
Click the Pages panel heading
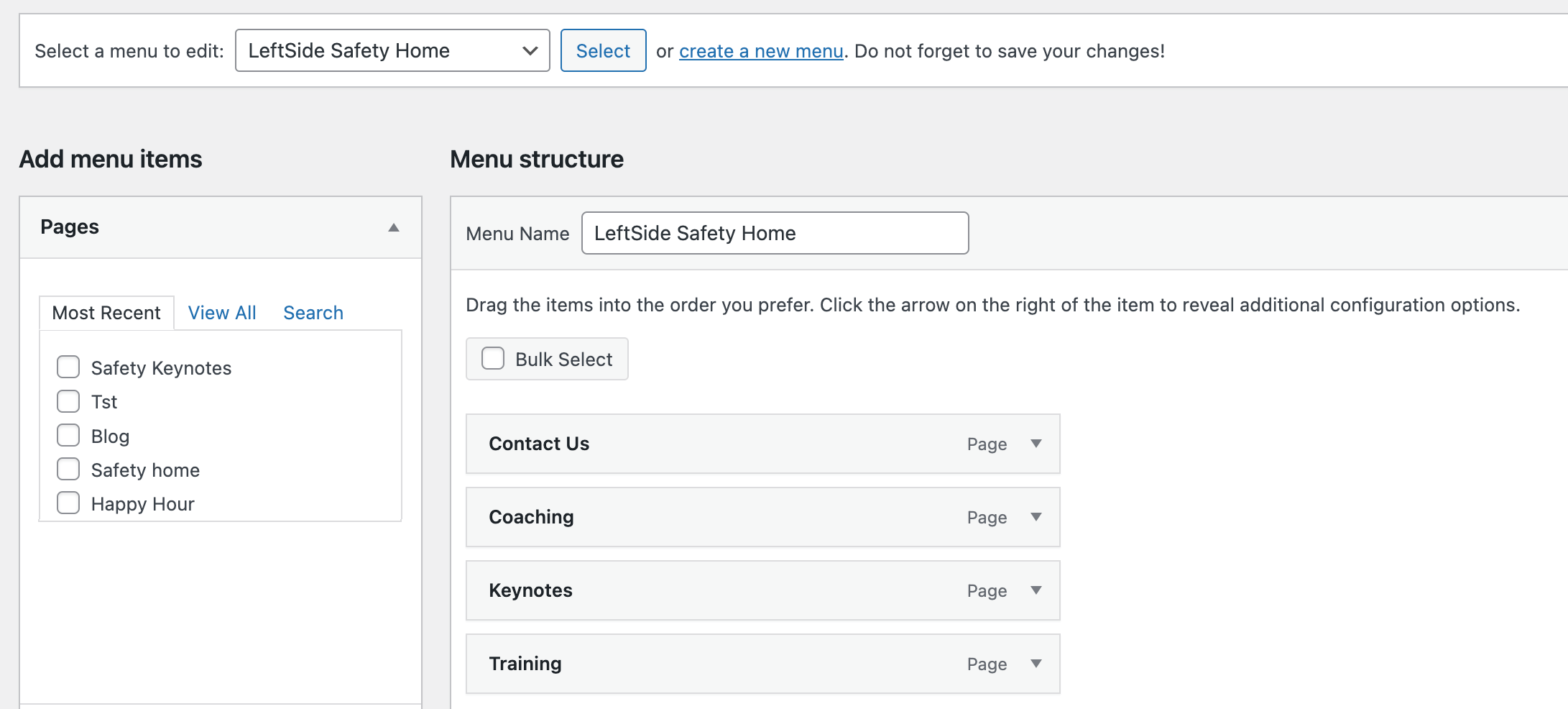[x=70, y=227]
